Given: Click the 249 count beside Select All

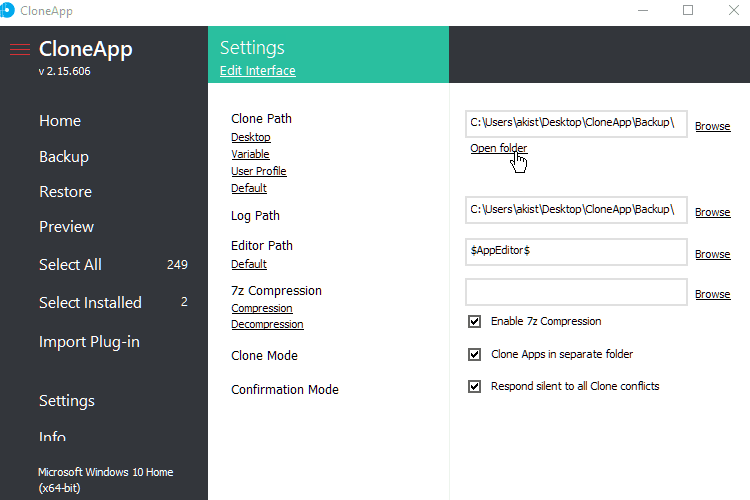Looking at the screenshot, I should pos(177,265).
